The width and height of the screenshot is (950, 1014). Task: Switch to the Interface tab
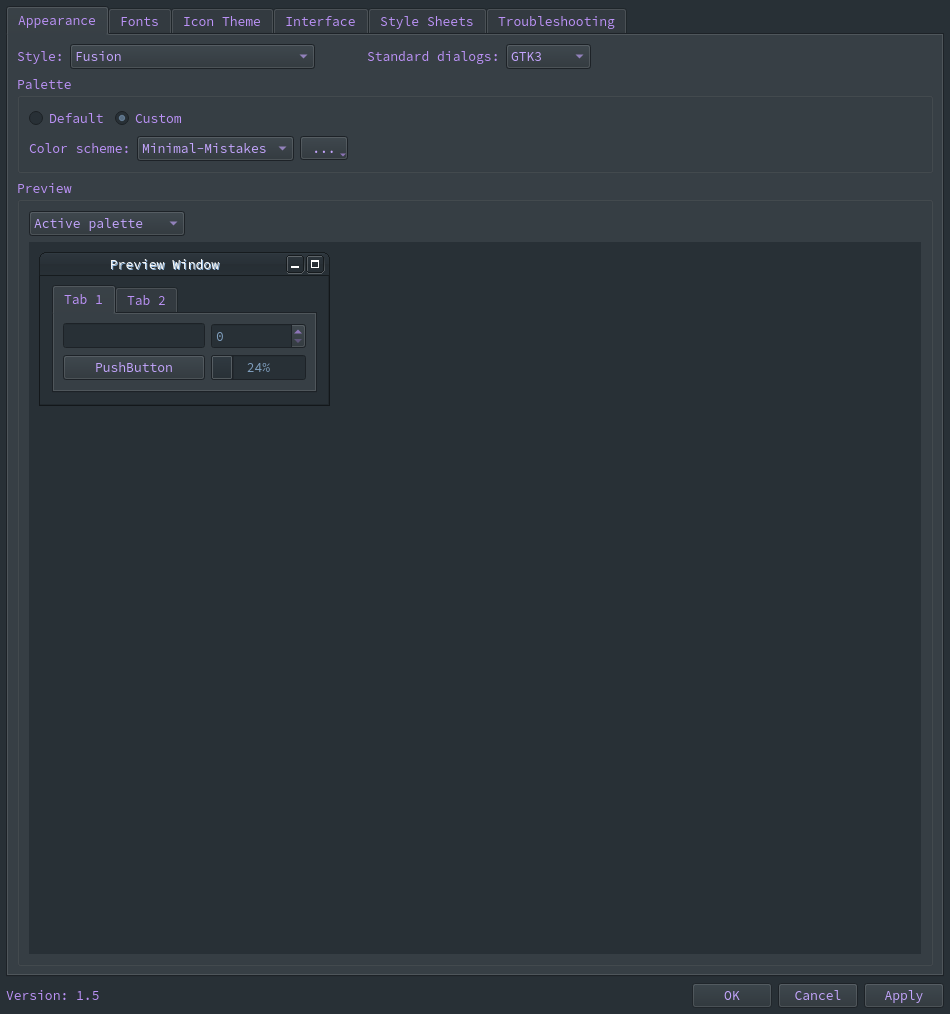tap(320, 21)
